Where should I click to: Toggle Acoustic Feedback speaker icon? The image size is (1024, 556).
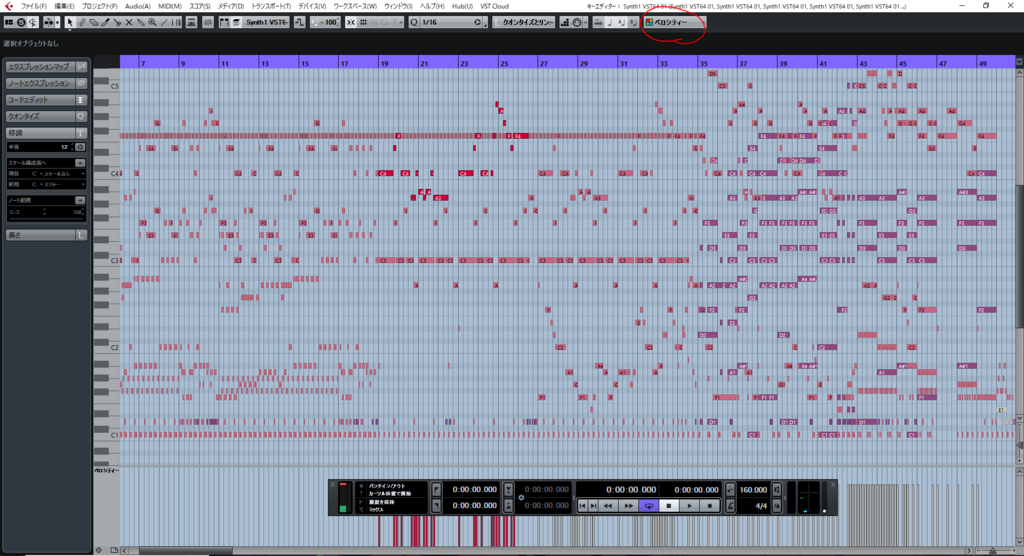coord(33,22)
